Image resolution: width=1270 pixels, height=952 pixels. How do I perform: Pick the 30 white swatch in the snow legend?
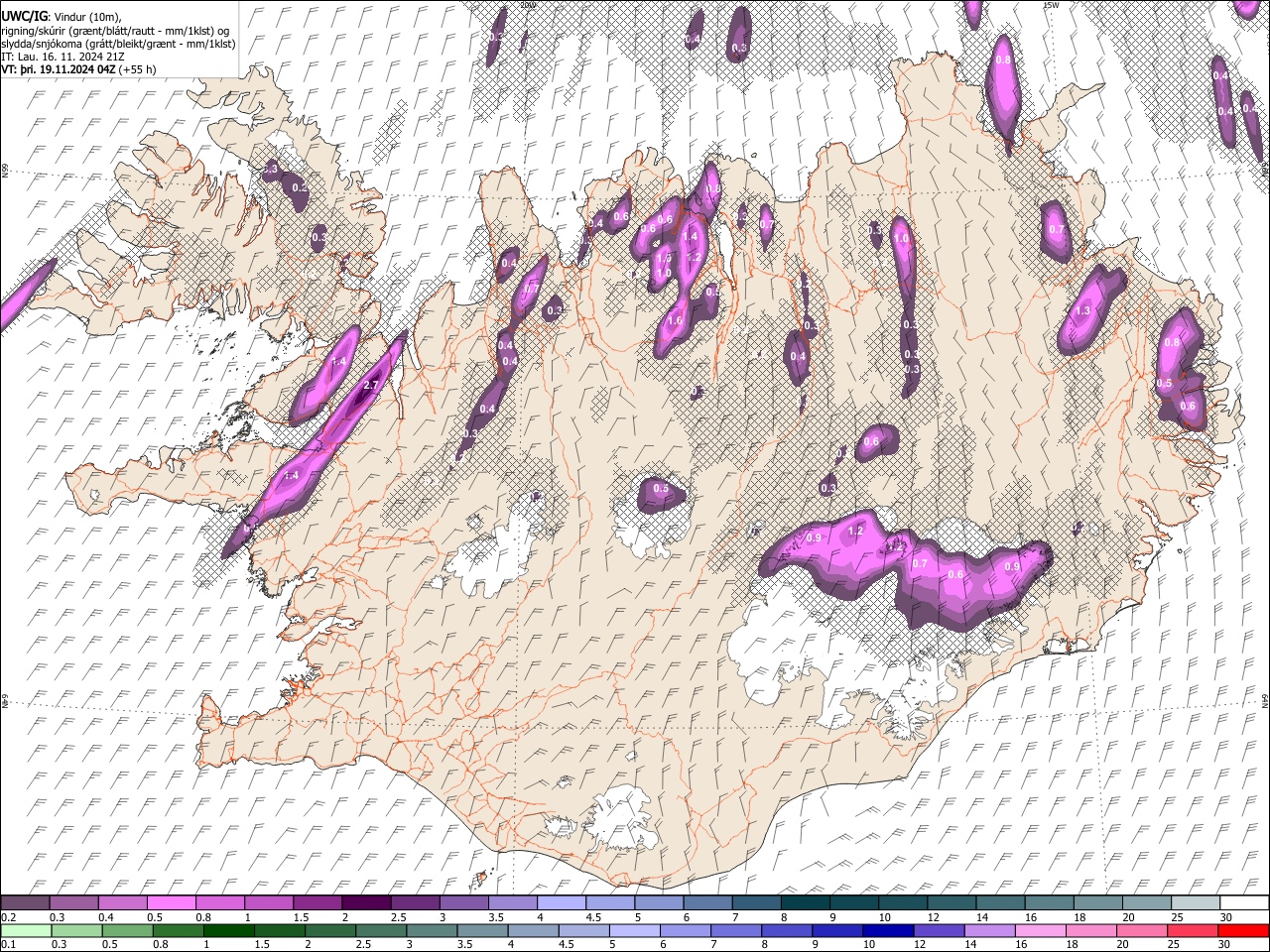1245,902
